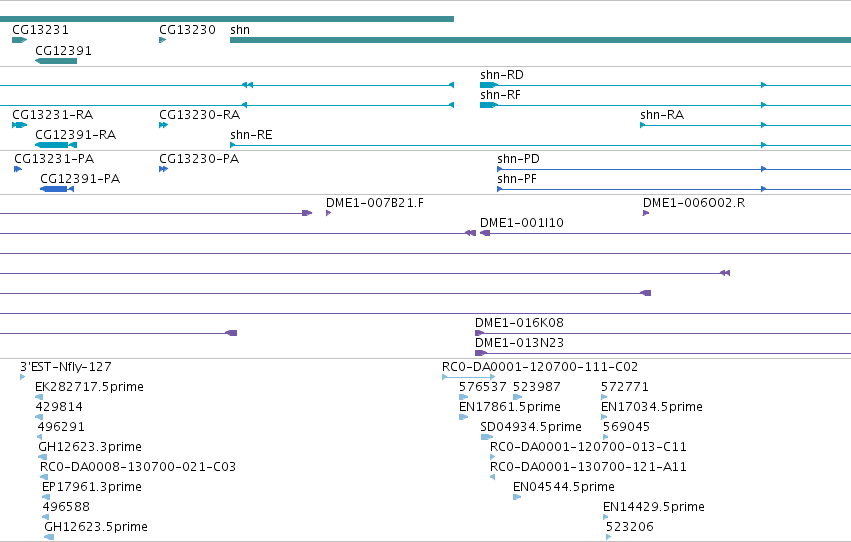This screenshot has width=851, height=542.
Task: Click the shn-PD protein label
Action: pyautogui.click(x=518, y=159)
